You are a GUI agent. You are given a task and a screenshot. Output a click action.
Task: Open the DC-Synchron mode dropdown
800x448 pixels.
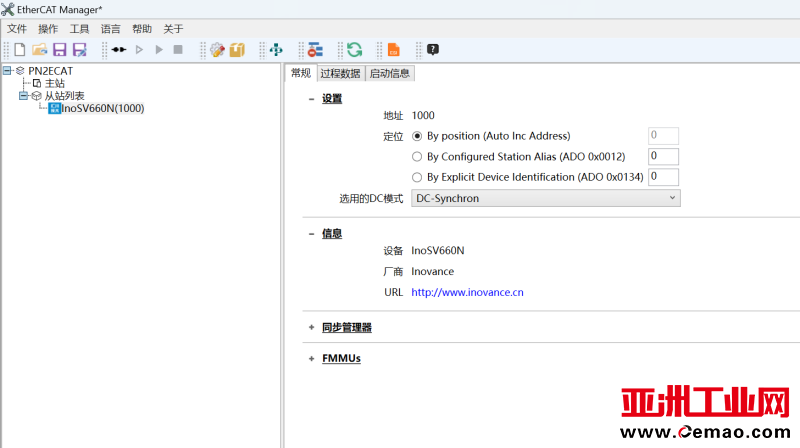(x=545, y=198)
